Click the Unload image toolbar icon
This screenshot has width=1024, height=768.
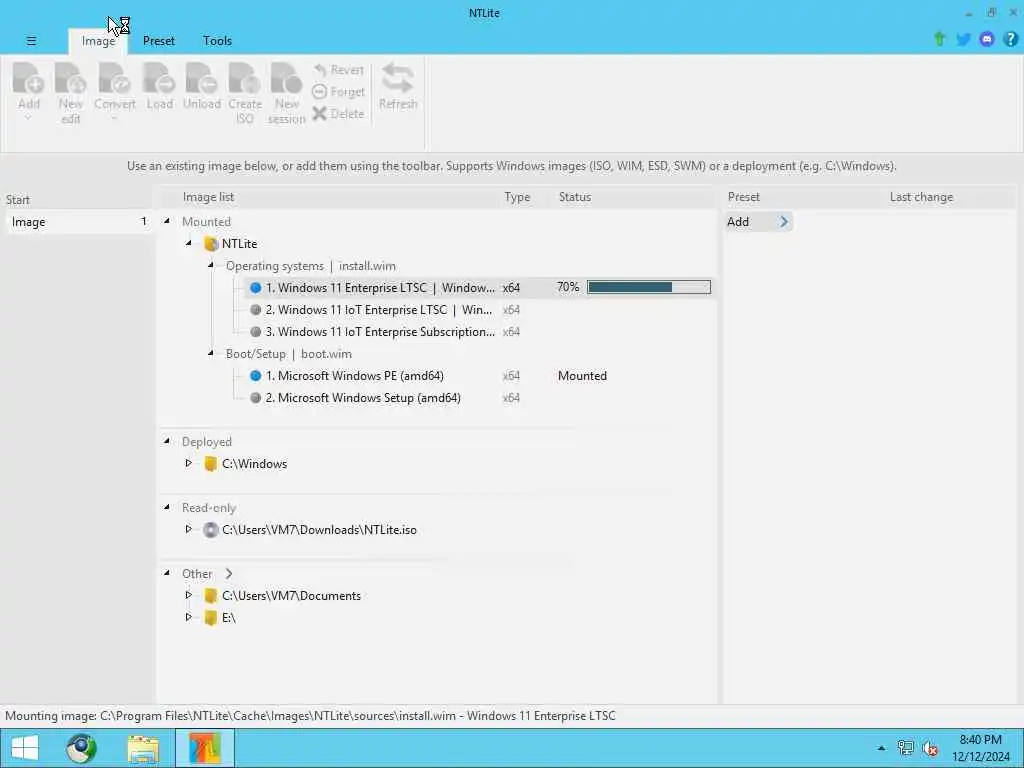(201, 78)
